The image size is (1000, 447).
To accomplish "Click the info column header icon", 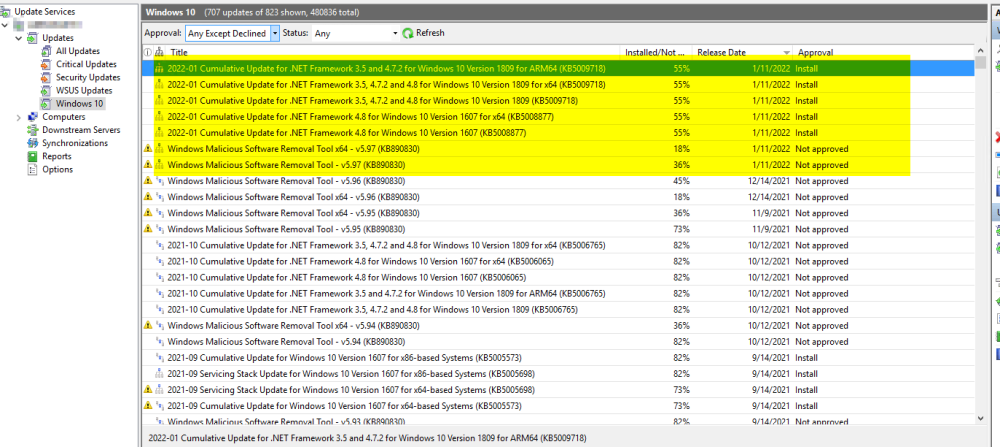I will point(148,53).
